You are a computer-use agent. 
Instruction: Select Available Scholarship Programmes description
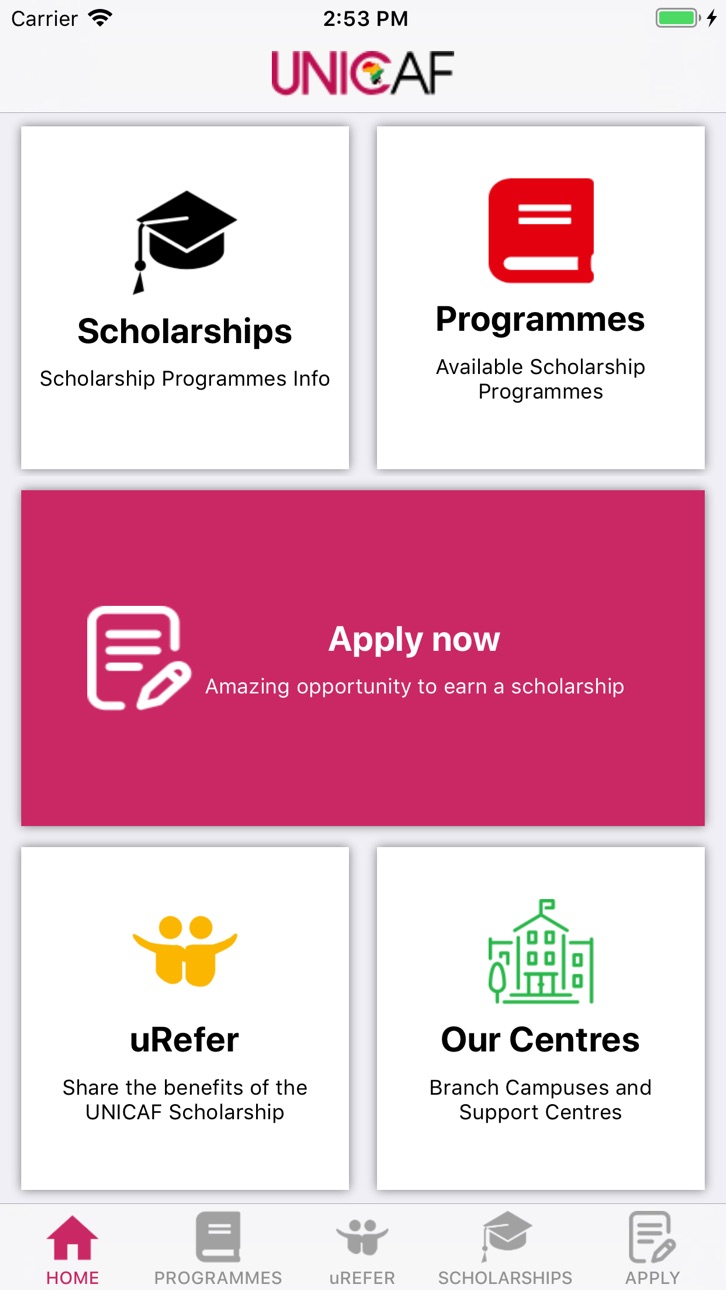click(x=541, y=379)
